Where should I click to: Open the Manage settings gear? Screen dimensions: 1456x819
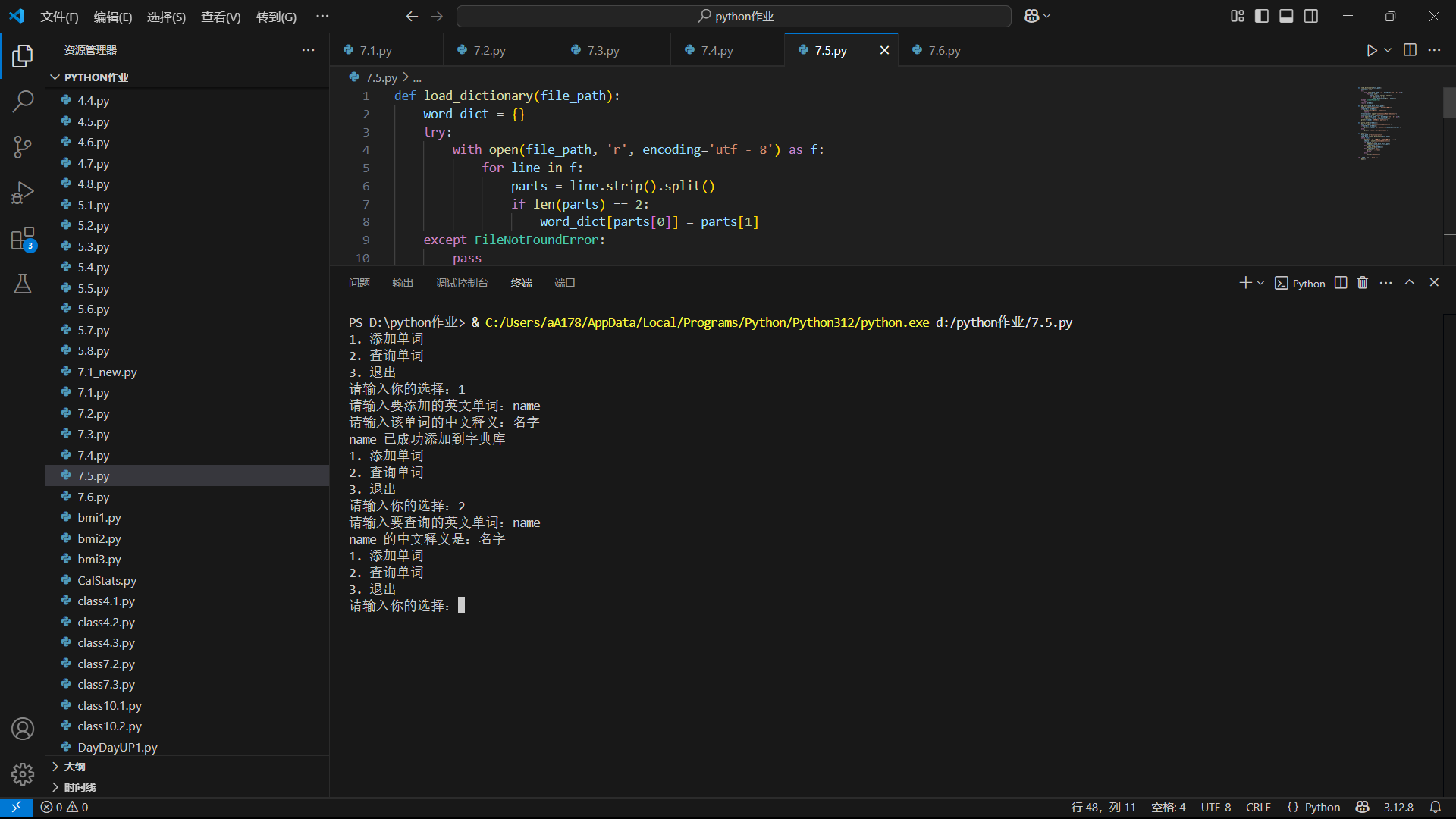23,773
